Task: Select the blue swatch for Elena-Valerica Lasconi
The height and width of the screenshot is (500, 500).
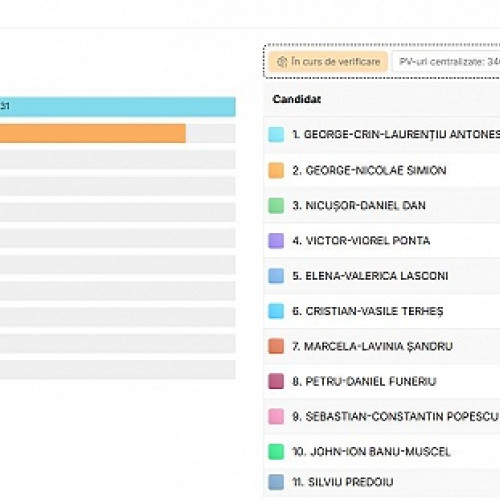Action: [x=276, y=276]
